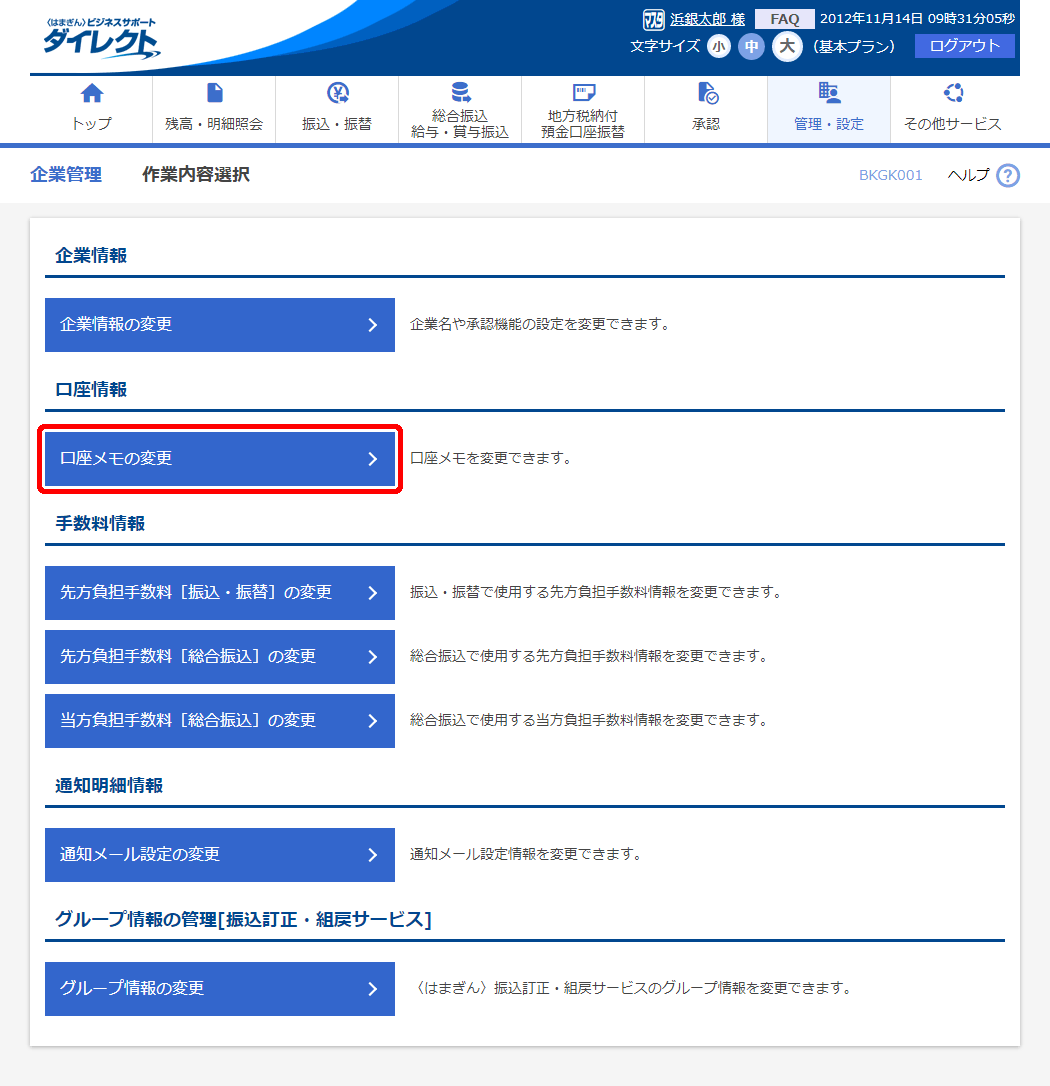Open balance inquiry document icon (残高・明細照会)

[214, 94]
